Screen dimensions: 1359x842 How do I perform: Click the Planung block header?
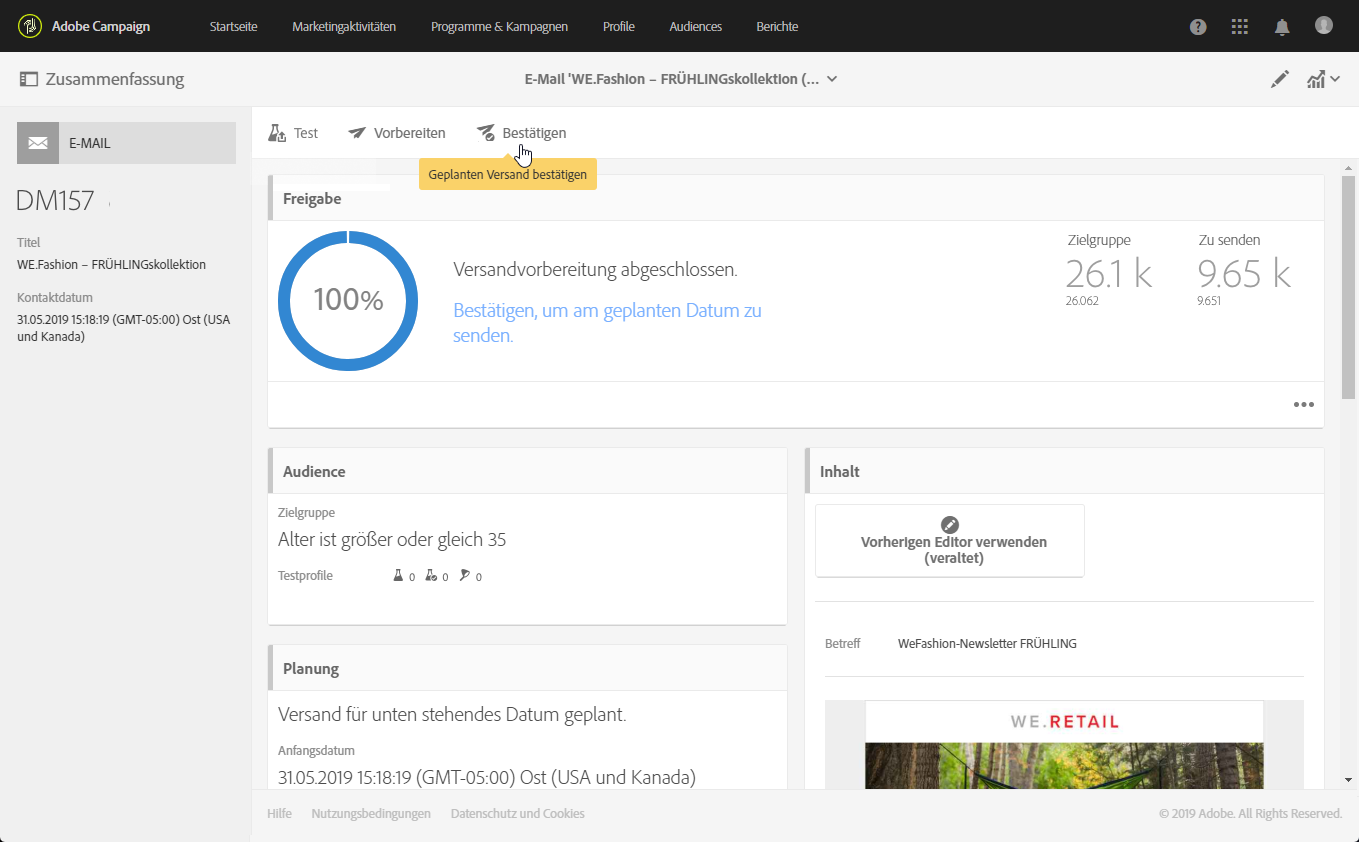[528, 668]
